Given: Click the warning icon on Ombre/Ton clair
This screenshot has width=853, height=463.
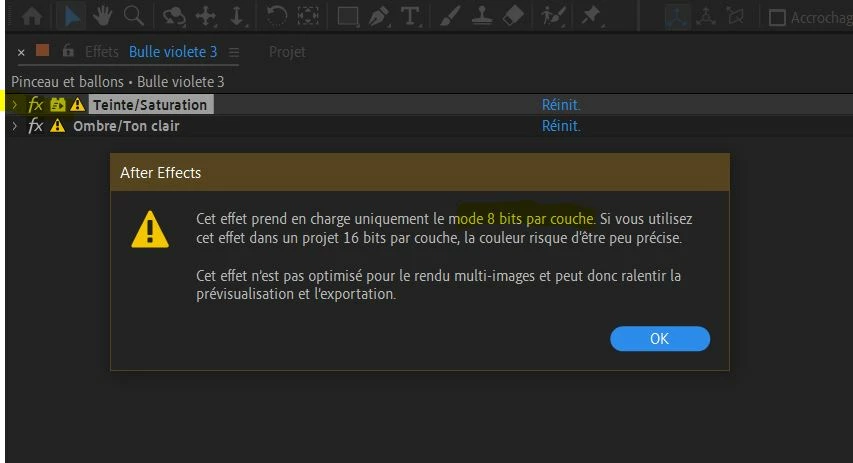Looking at the screenshot, I should 58,126.
